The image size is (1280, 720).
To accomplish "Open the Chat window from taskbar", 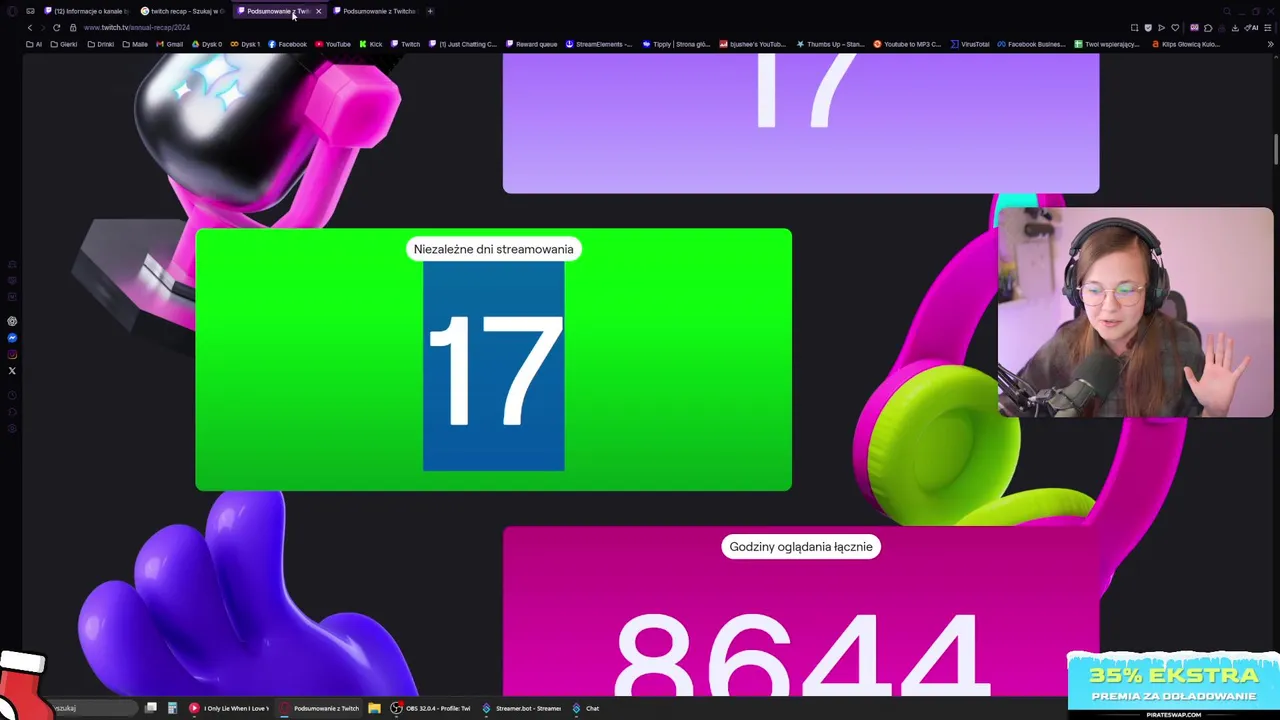I will pos(586,708).
